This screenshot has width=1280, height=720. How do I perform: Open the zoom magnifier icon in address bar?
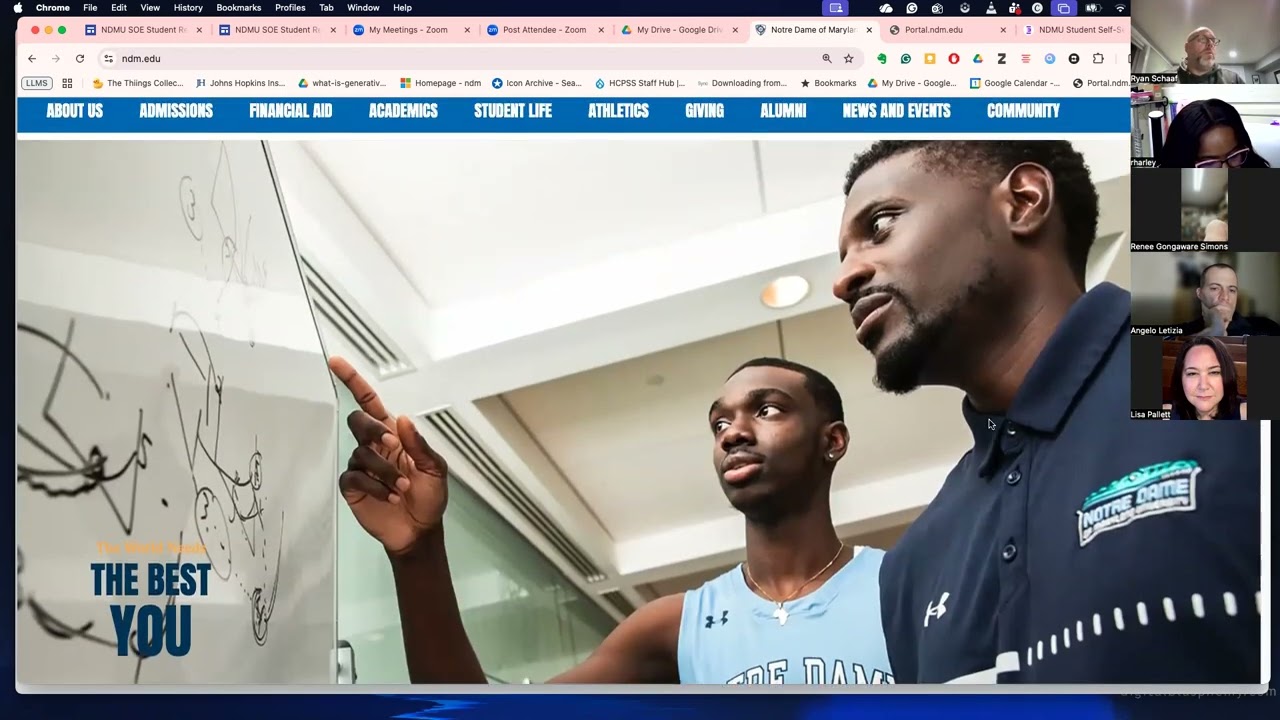tap(826, 59)
